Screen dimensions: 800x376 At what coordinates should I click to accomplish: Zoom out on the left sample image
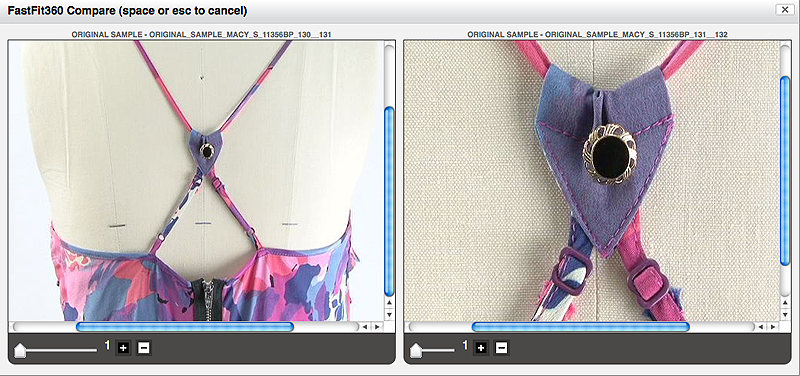click(x=144, y=348)
